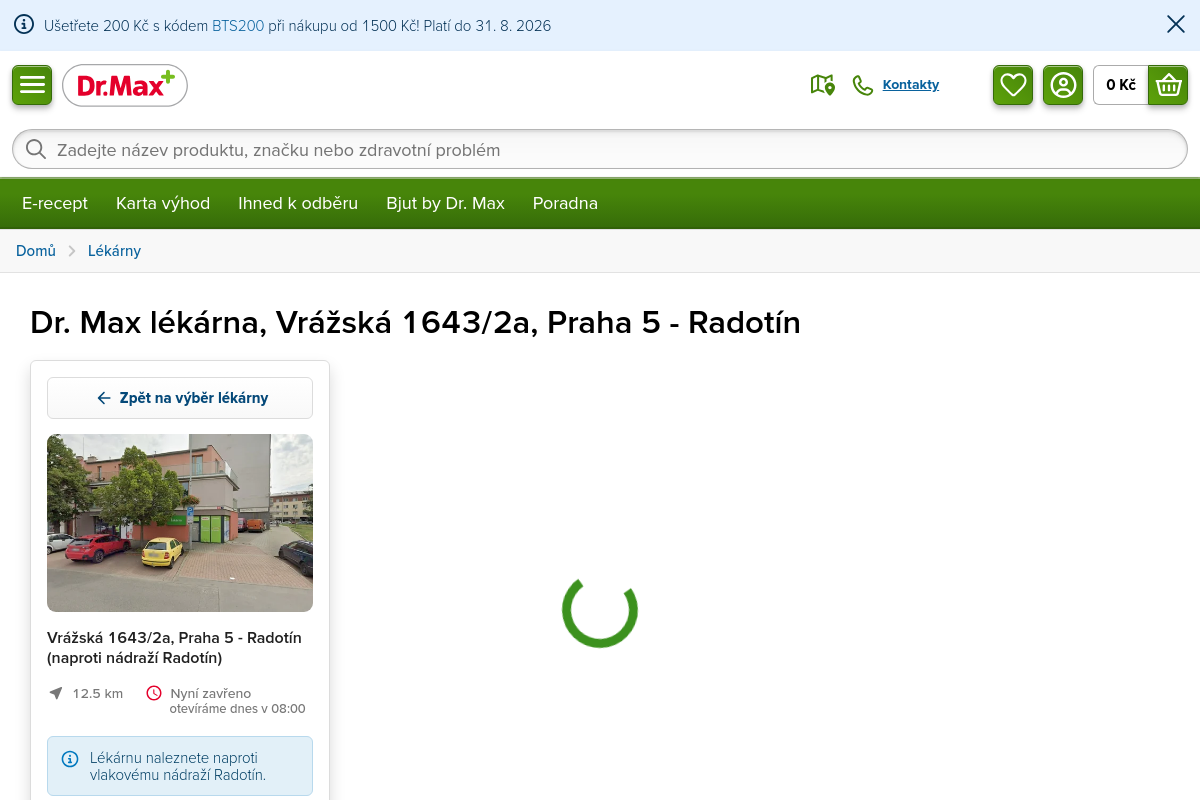Open the user account icon
The height and width of the screenshot is (800, 1200).
[1063, 85]
